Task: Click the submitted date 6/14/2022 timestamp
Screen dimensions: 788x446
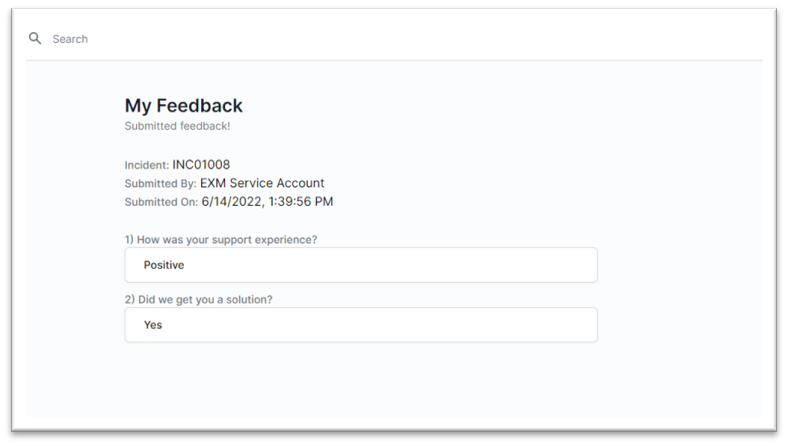Action: [267, 202]
